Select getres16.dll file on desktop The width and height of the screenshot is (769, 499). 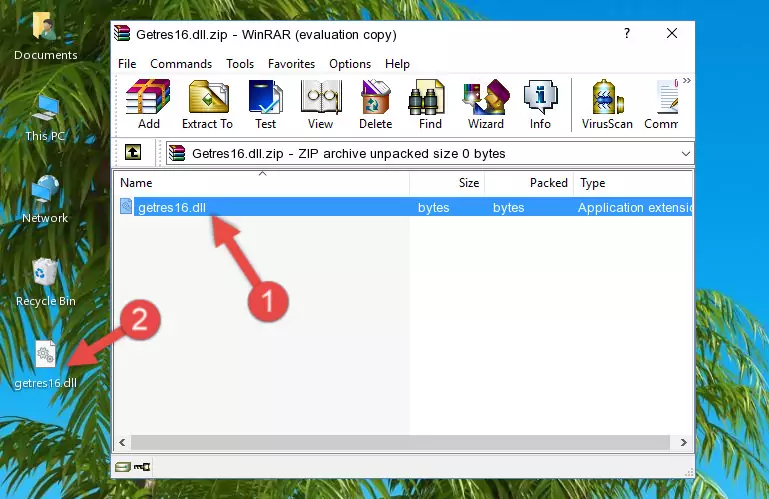46,365
